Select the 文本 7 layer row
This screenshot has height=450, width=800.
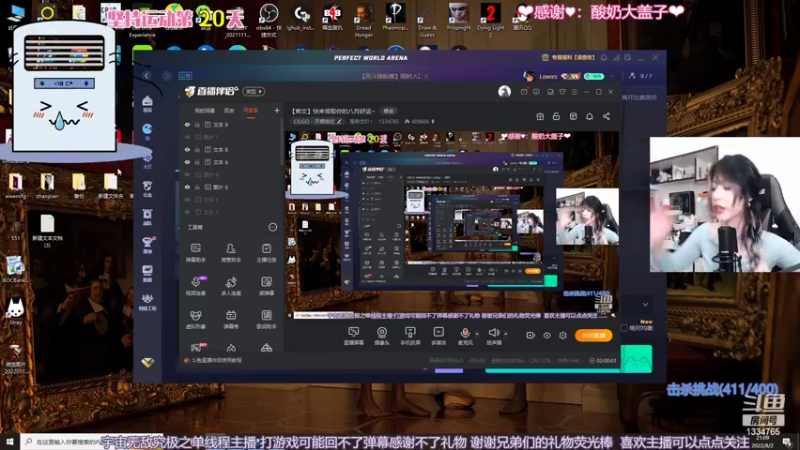[230, 212]
